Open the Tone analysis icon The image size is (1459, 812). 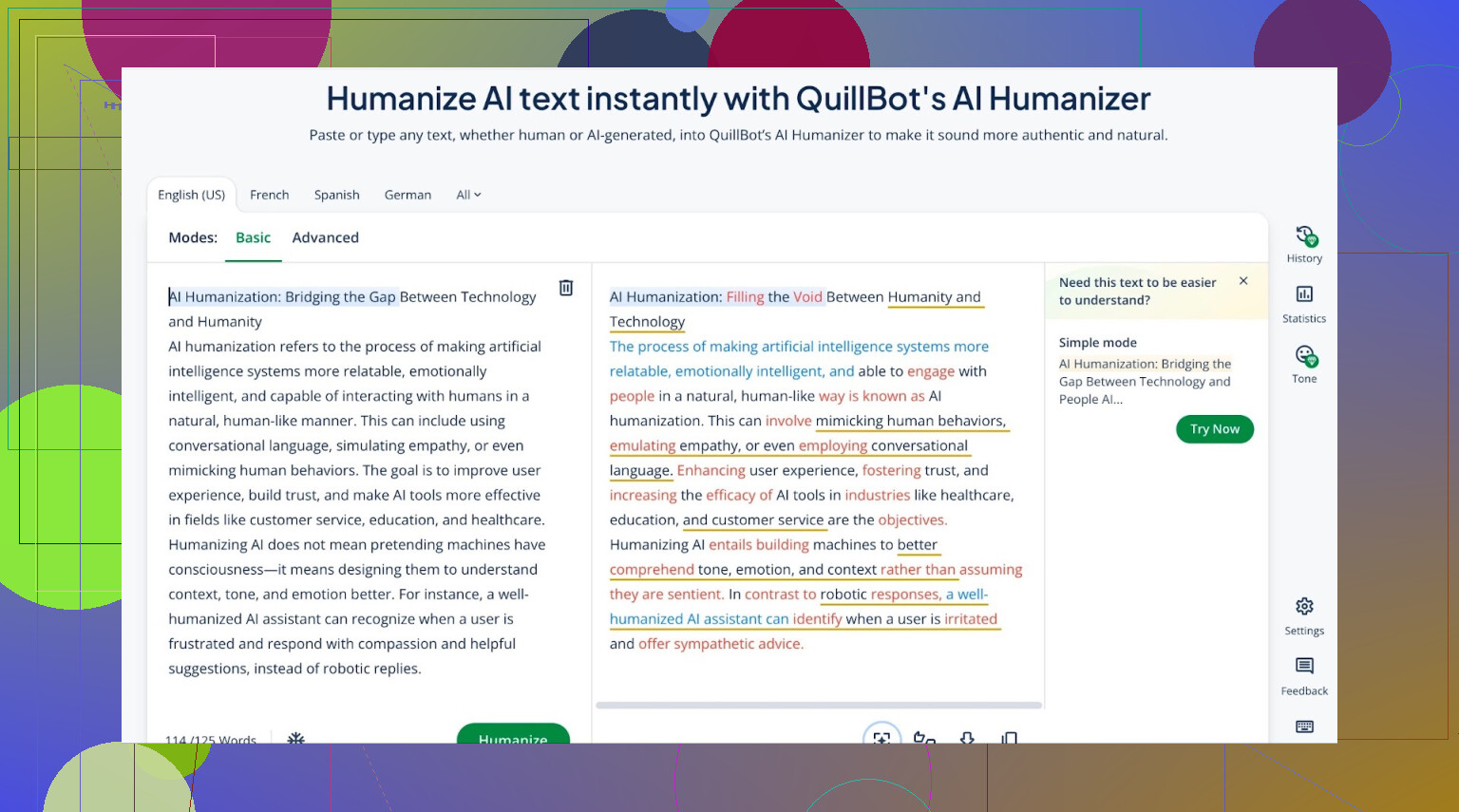[x=1304, y=357]
